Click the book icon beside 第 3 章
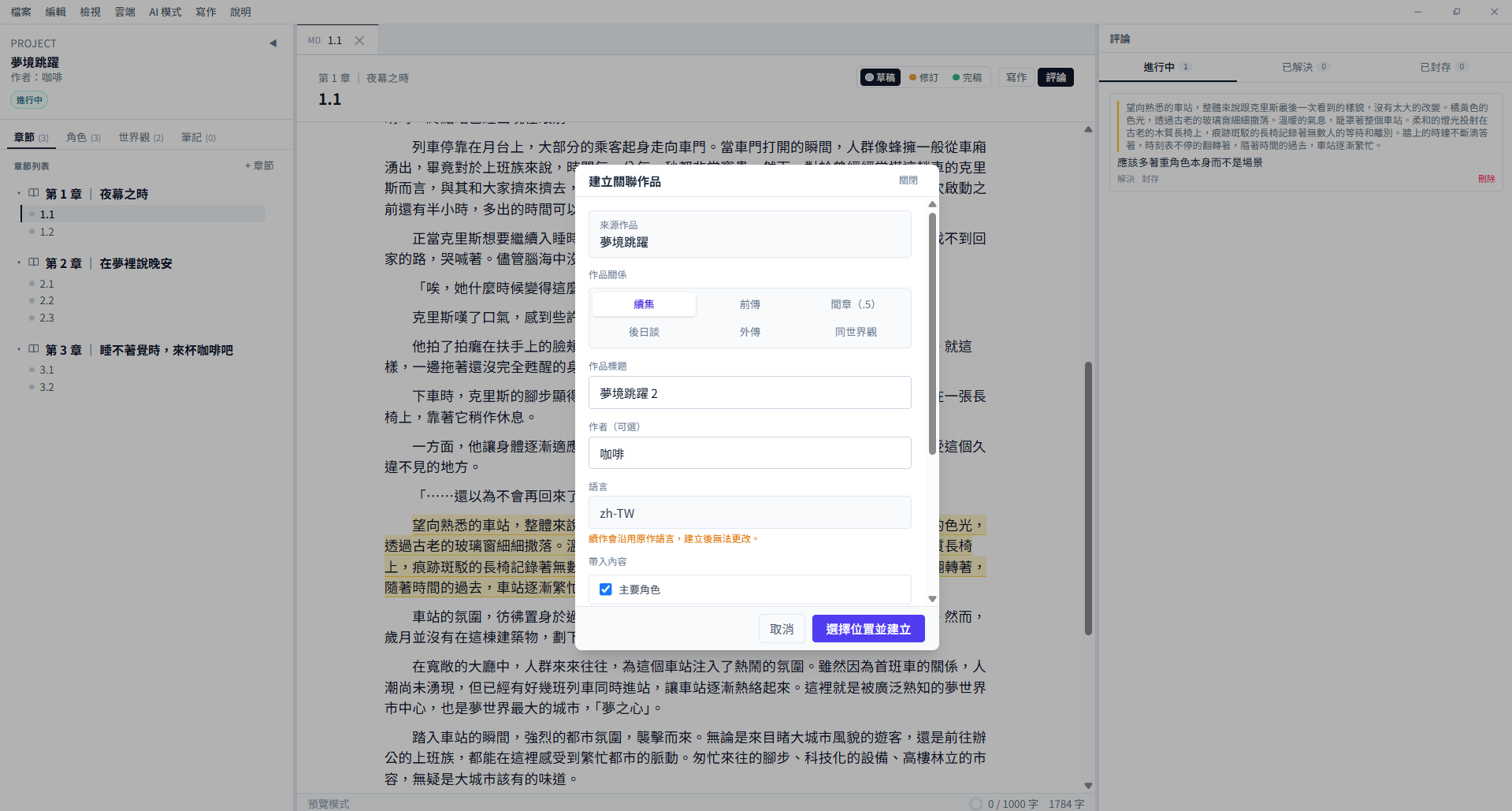 click(x=34, y=349)
